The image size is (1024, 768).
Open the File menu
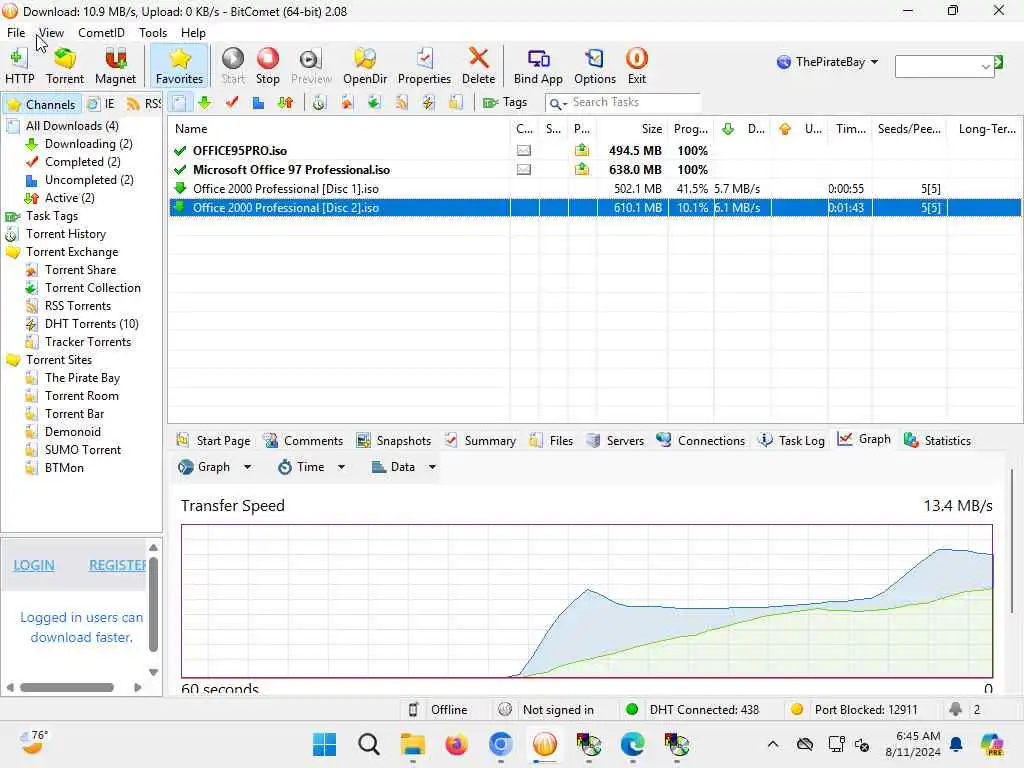coord(16,33)
